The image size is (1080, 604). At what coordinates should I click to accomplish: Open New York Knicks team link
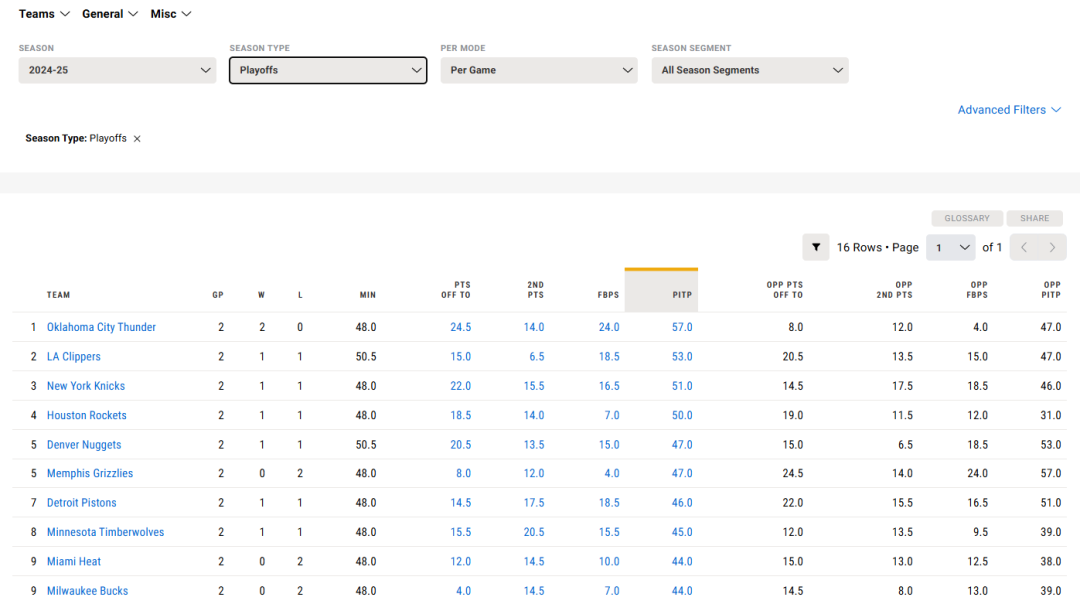pos(86,386)
